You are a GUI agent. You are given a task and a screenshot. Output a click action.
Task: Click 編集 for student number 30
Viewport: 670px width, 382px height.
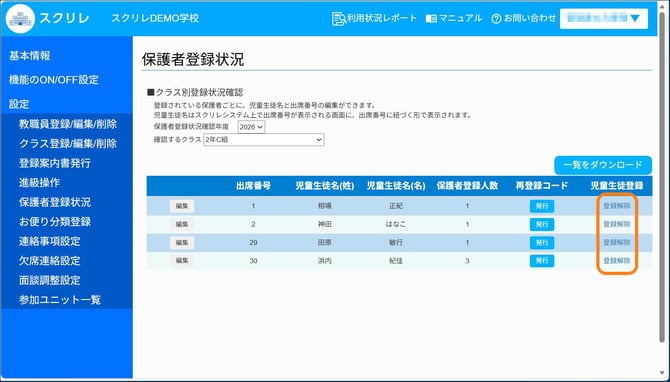182,261
